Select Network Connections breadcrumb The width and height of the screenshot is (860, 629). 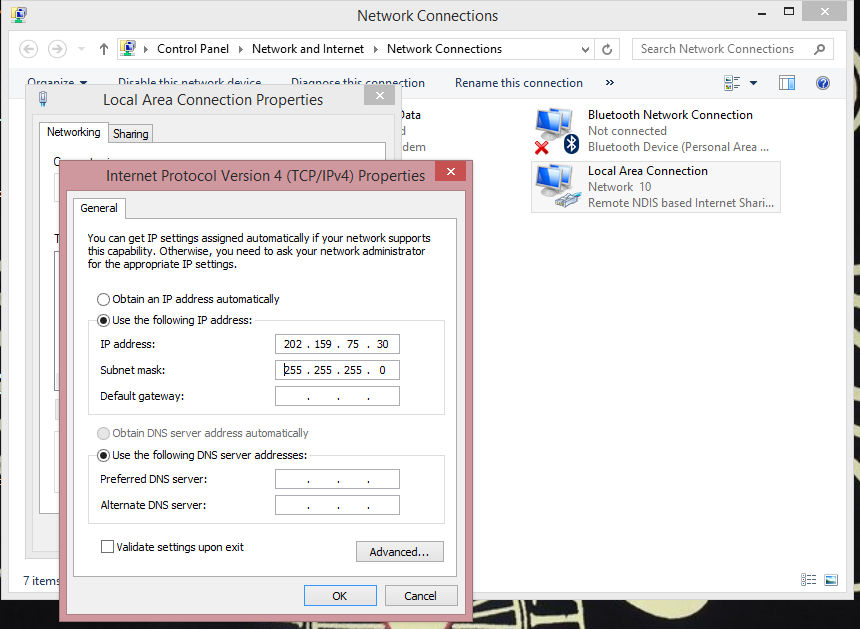444,49
